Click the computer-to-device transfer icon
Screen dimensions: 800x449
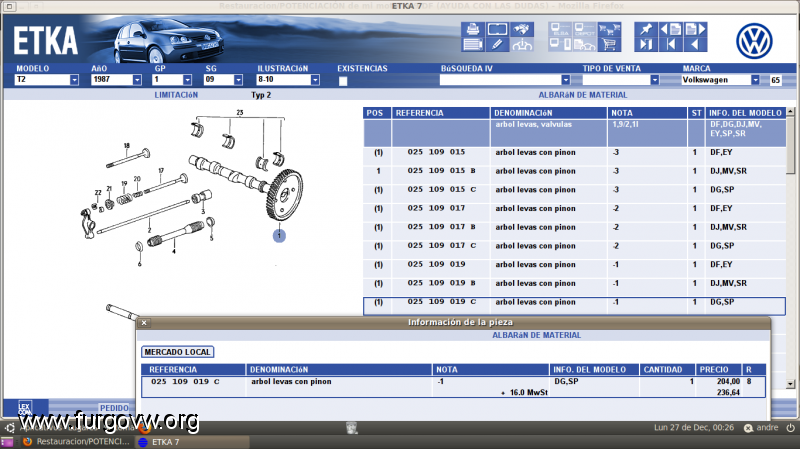[560, 44]
